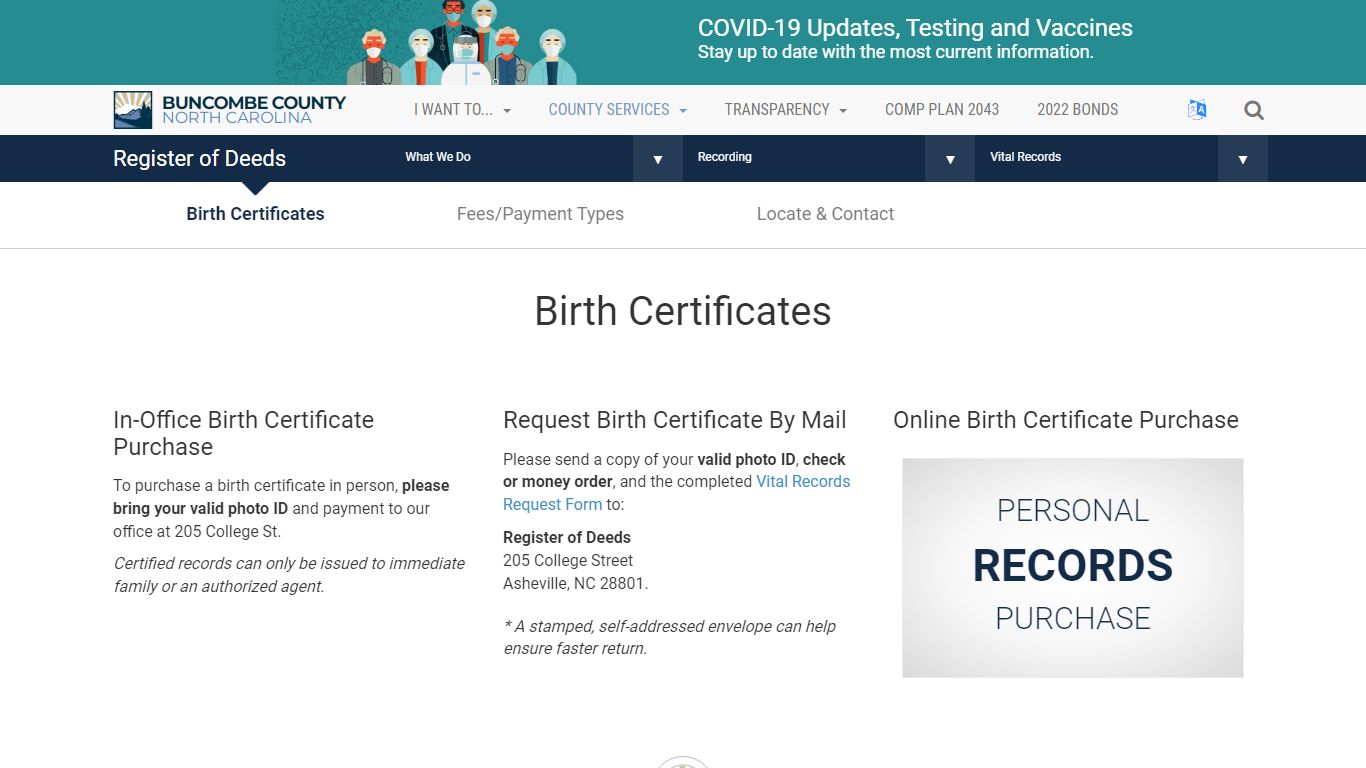Click the What We Do menu label
This screenshot has width=1366, height=768.
[x=438, y=157]
